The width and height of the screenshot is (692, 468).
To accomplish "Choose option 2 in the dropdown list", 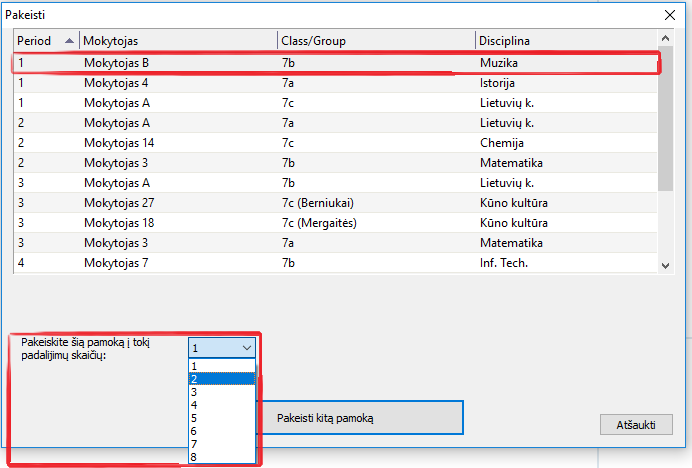I will coord(222,379).
